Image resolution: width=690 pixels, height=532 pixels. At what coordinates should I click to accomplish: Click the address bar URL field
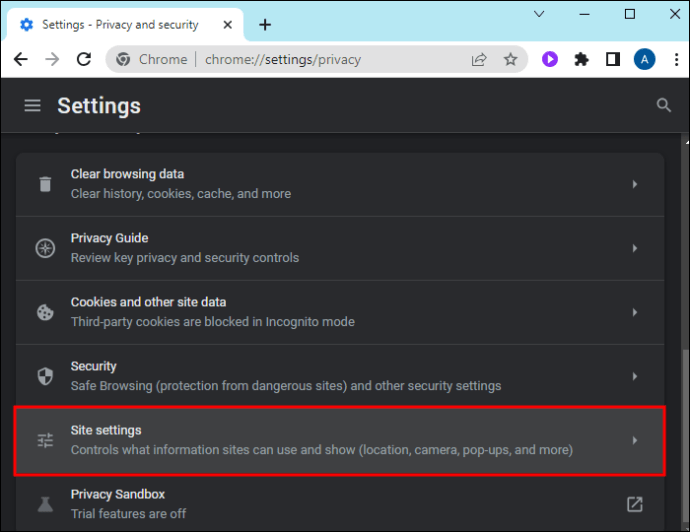[330, 59]
